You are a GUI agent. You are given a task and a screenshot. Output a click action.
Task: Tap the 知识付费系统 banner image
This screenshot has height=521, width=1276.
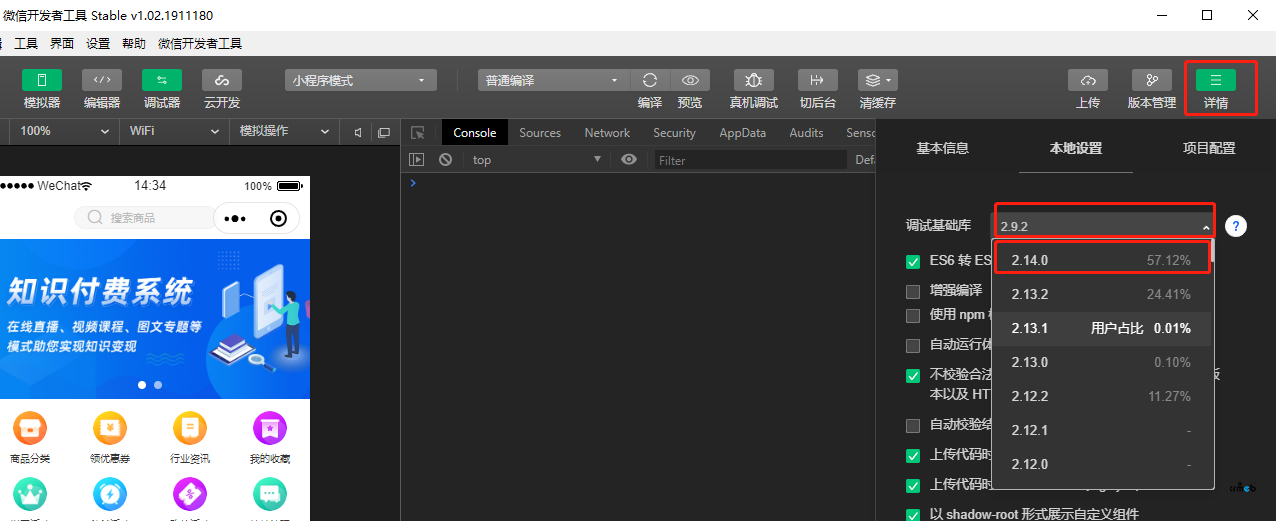click(x=155, y=318)
